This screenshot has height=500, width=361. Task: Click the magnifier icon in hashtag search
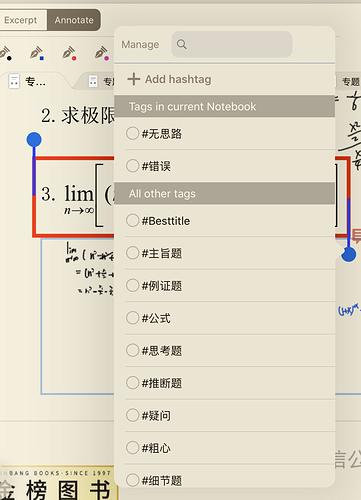pyautogui.click(x=182, y=44)
